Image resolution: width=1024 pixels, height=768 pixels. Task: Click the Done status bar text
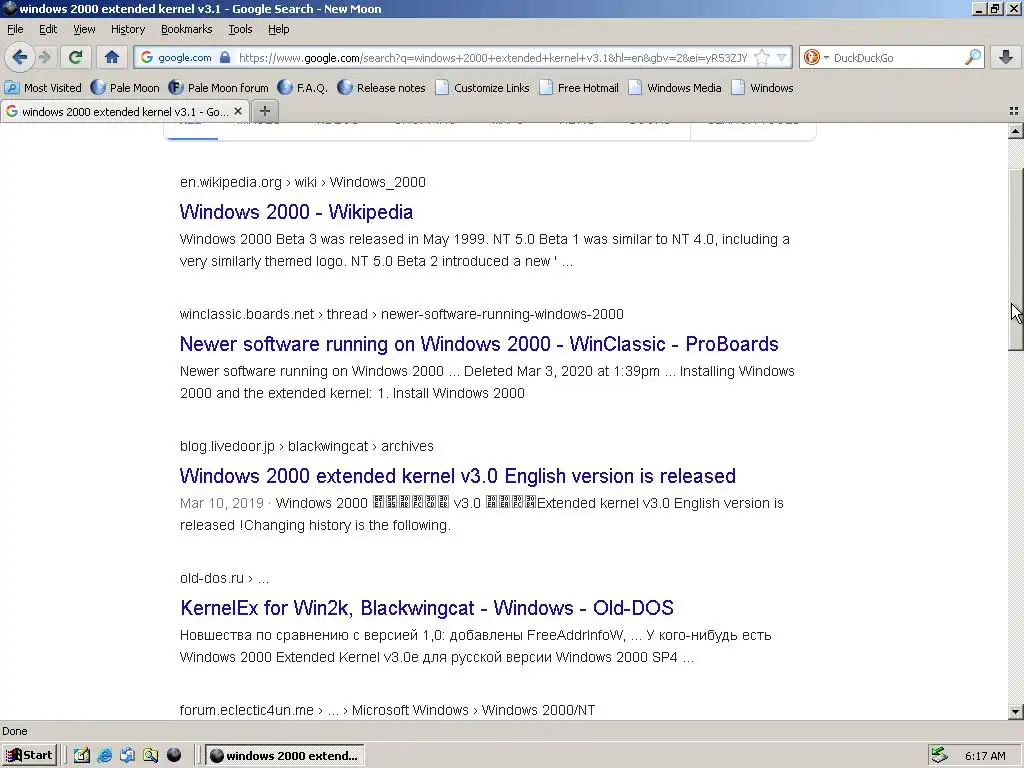[15, 731]
